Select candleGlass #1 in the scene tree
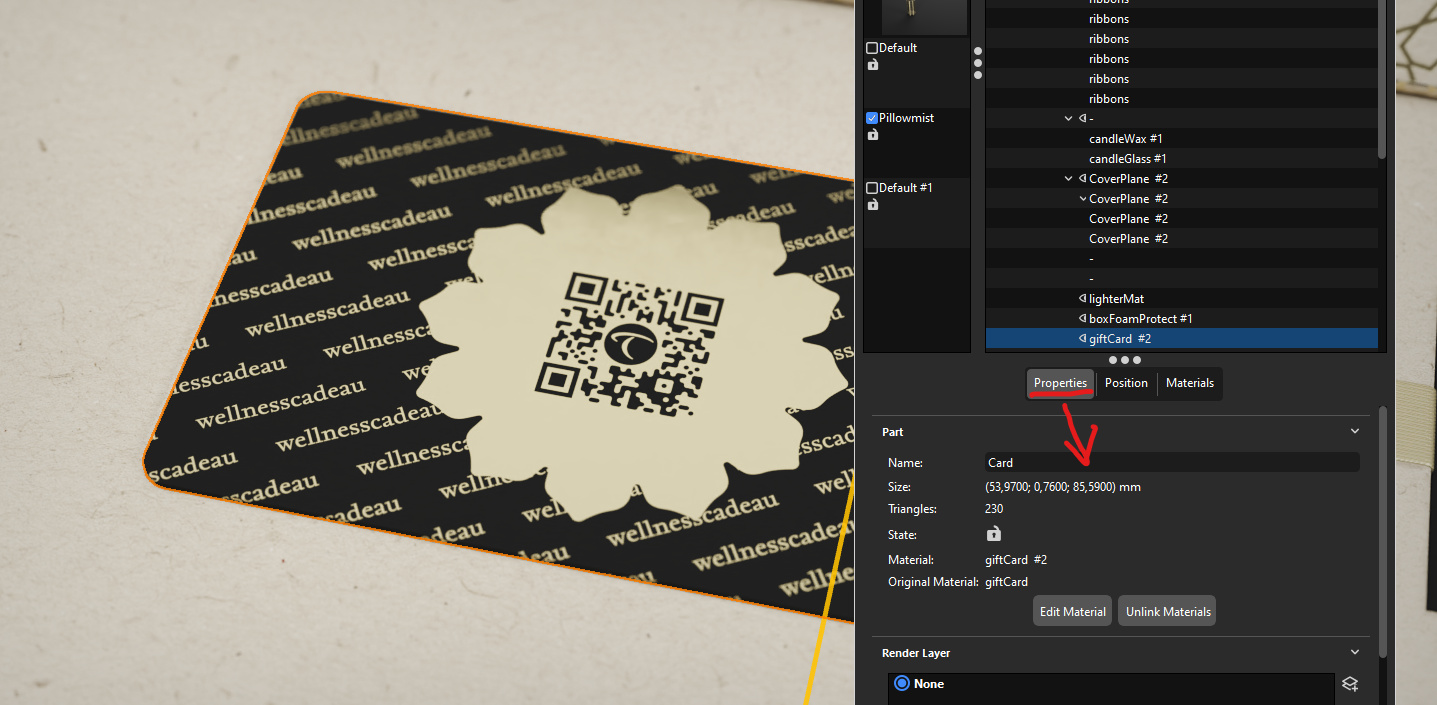This screenshot has width=1437, height=705. tap(1128, 159)
